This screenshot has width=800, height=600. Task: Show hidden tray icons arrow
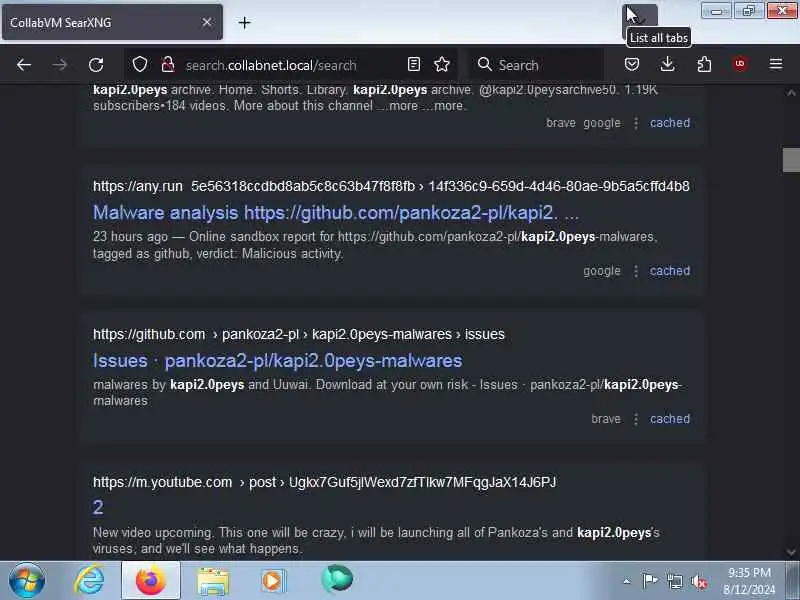627,581
